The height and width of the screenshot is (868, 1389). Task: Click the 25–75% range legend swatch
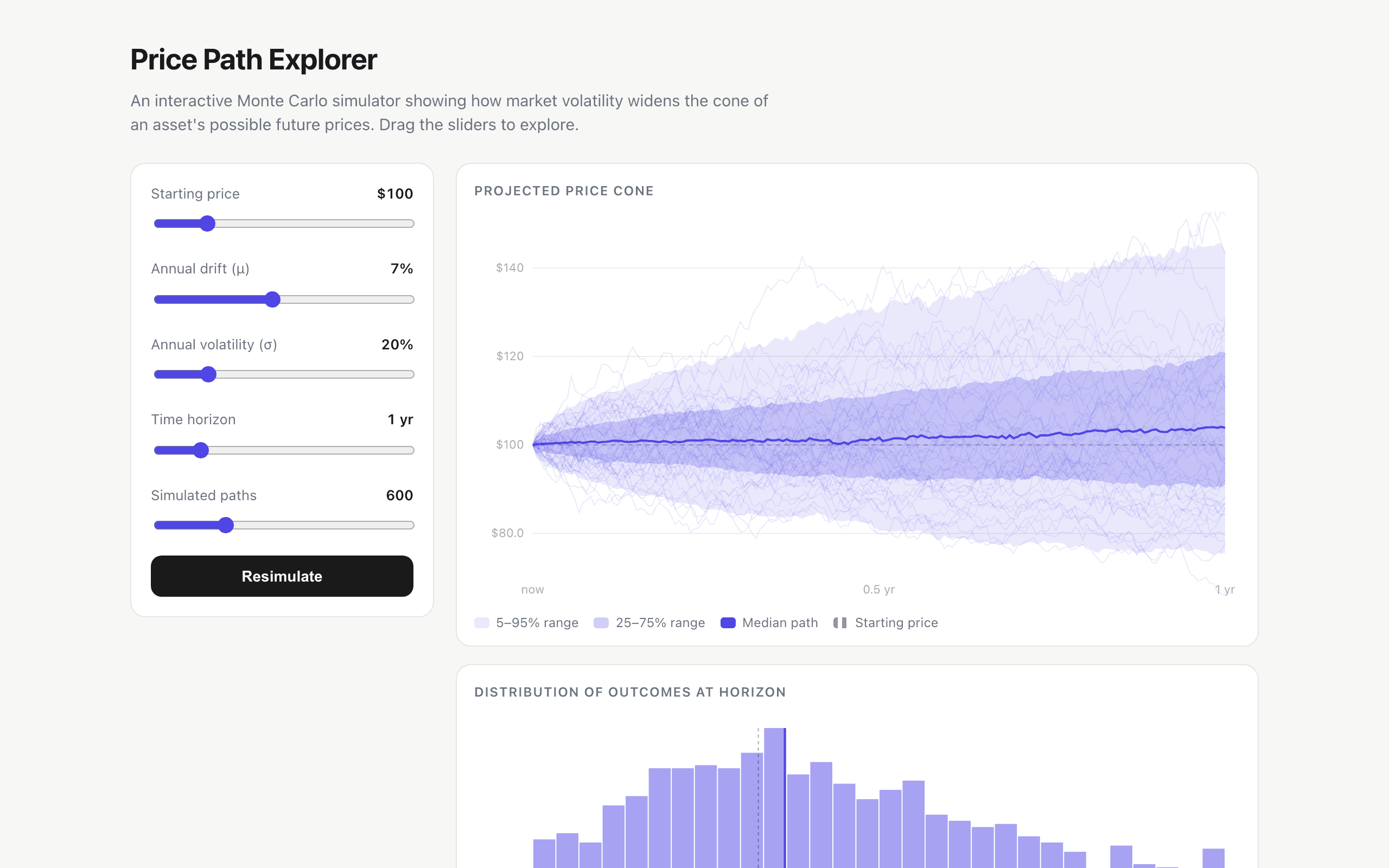[601, 623]
